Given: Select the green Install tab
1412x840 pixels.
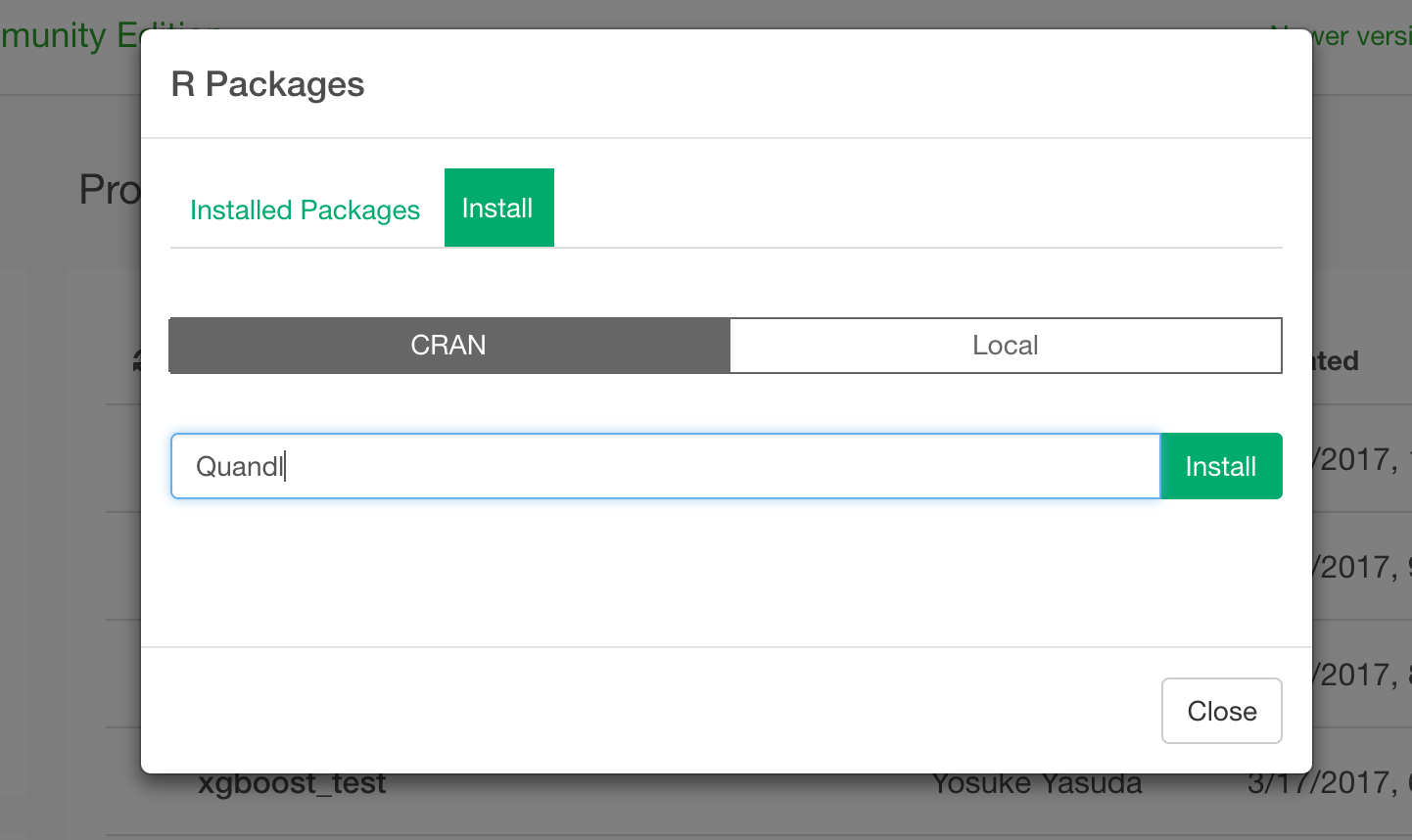Looking at the screenshot, I should coord(498,208).
